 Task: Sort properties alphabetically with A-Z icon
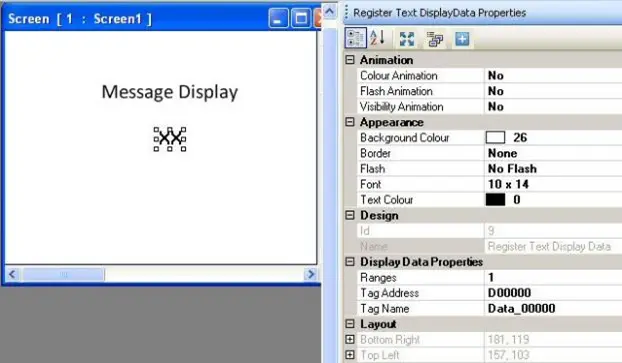[x=377, y=38]
